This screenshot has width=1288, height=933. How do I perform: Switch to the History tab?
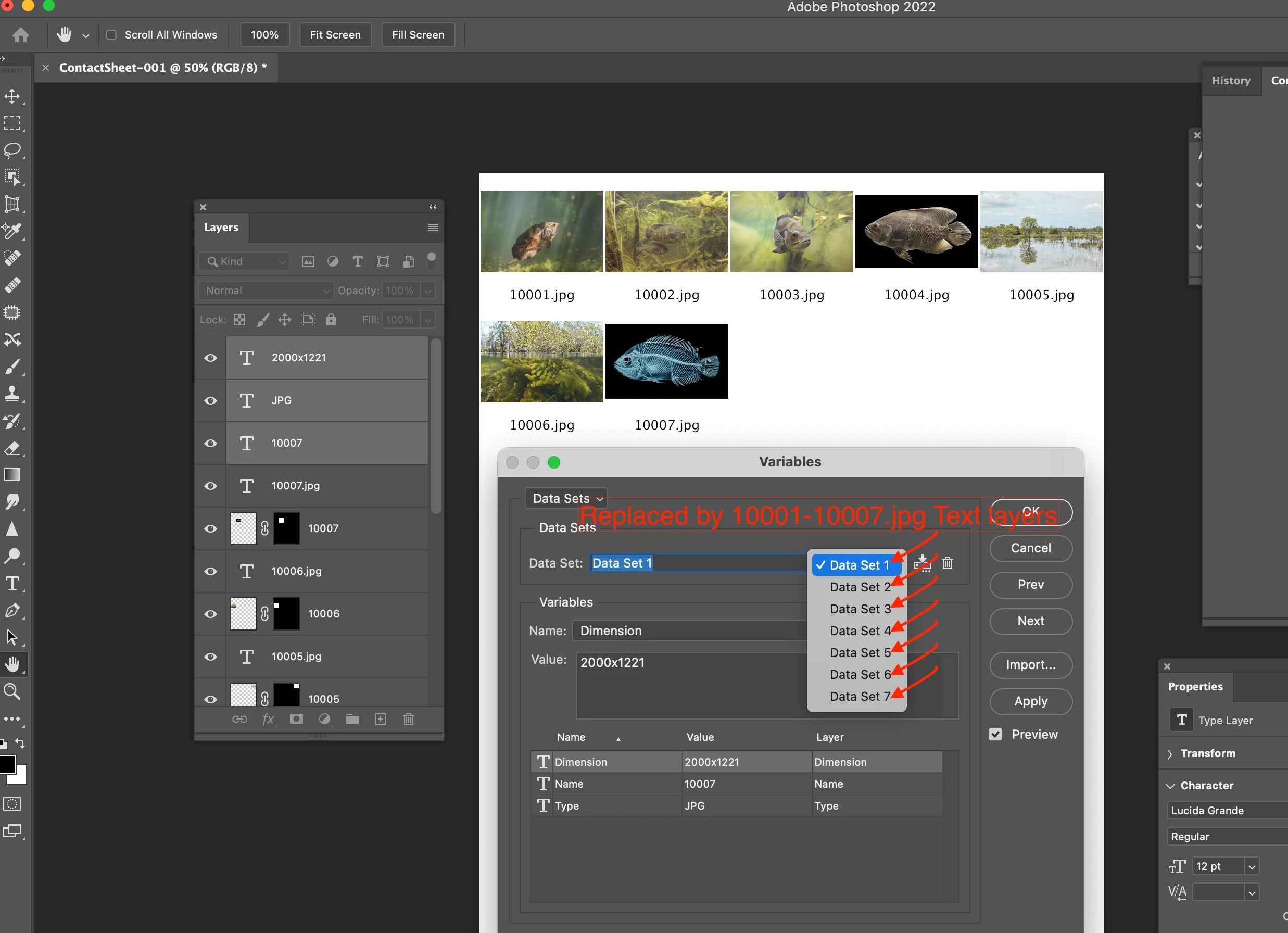[1230, 81]
